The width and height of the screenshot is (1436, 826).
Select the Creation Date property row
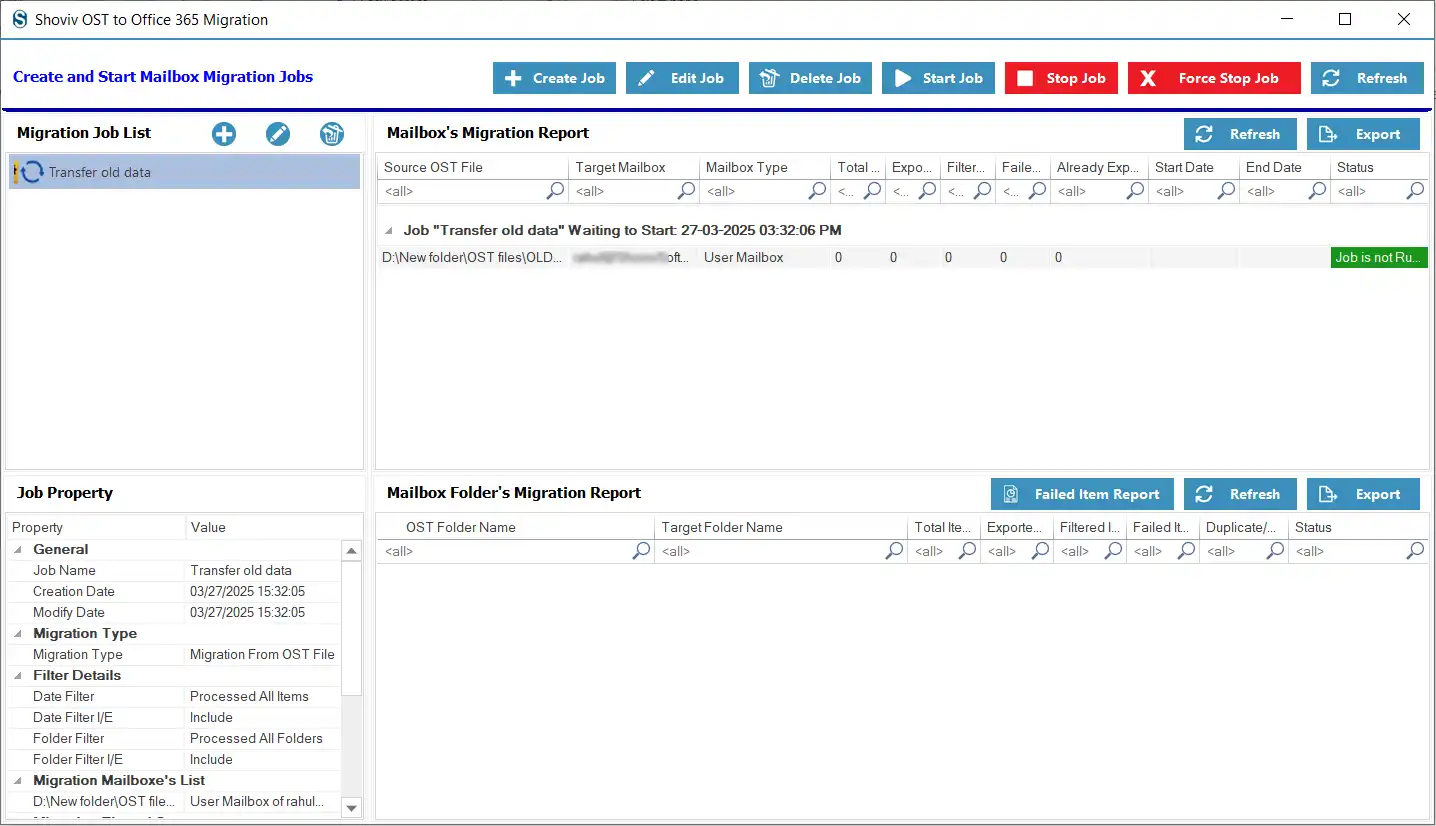(174, 591)
